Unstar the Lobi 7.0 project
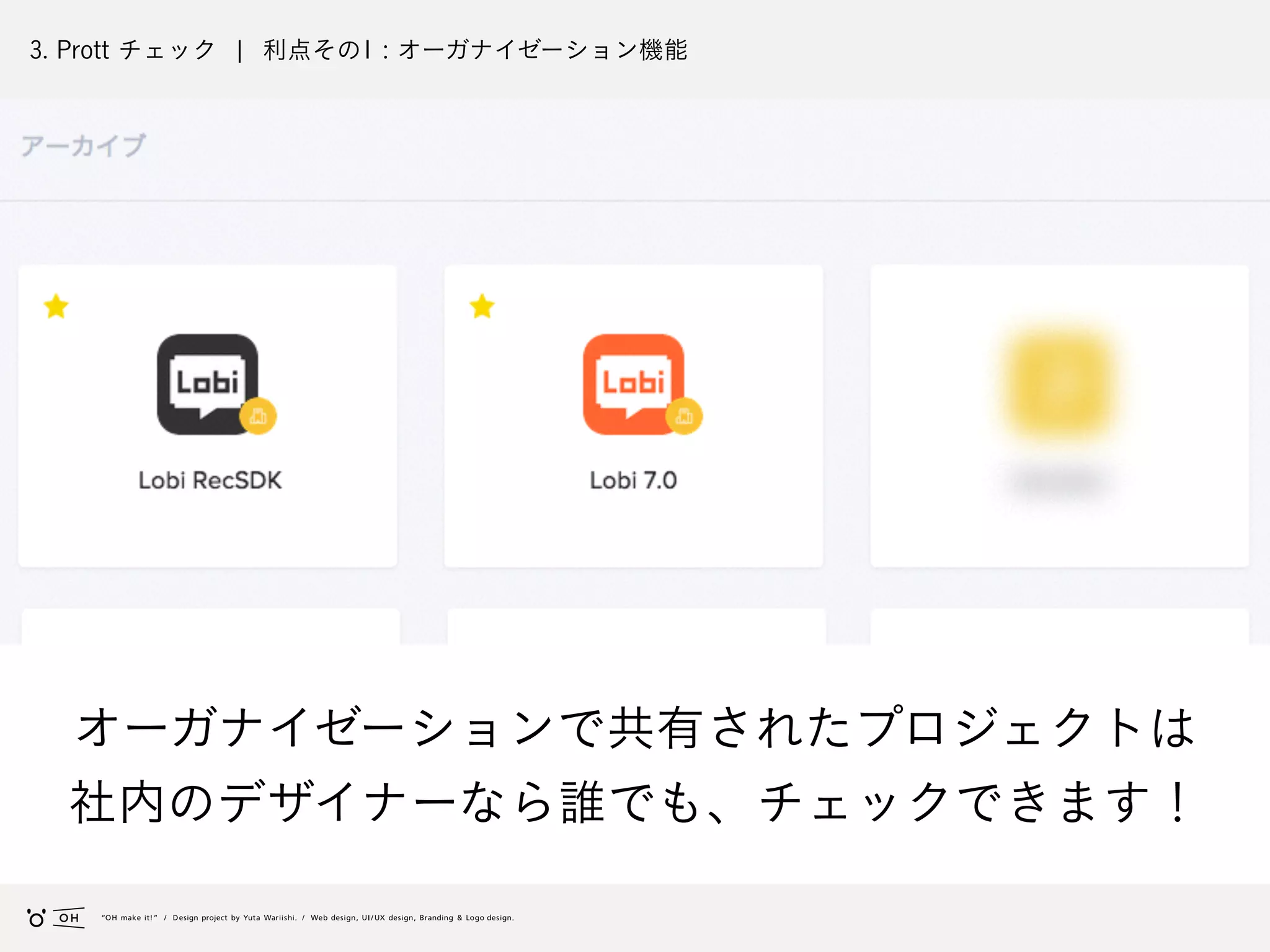 coord(482,306)
